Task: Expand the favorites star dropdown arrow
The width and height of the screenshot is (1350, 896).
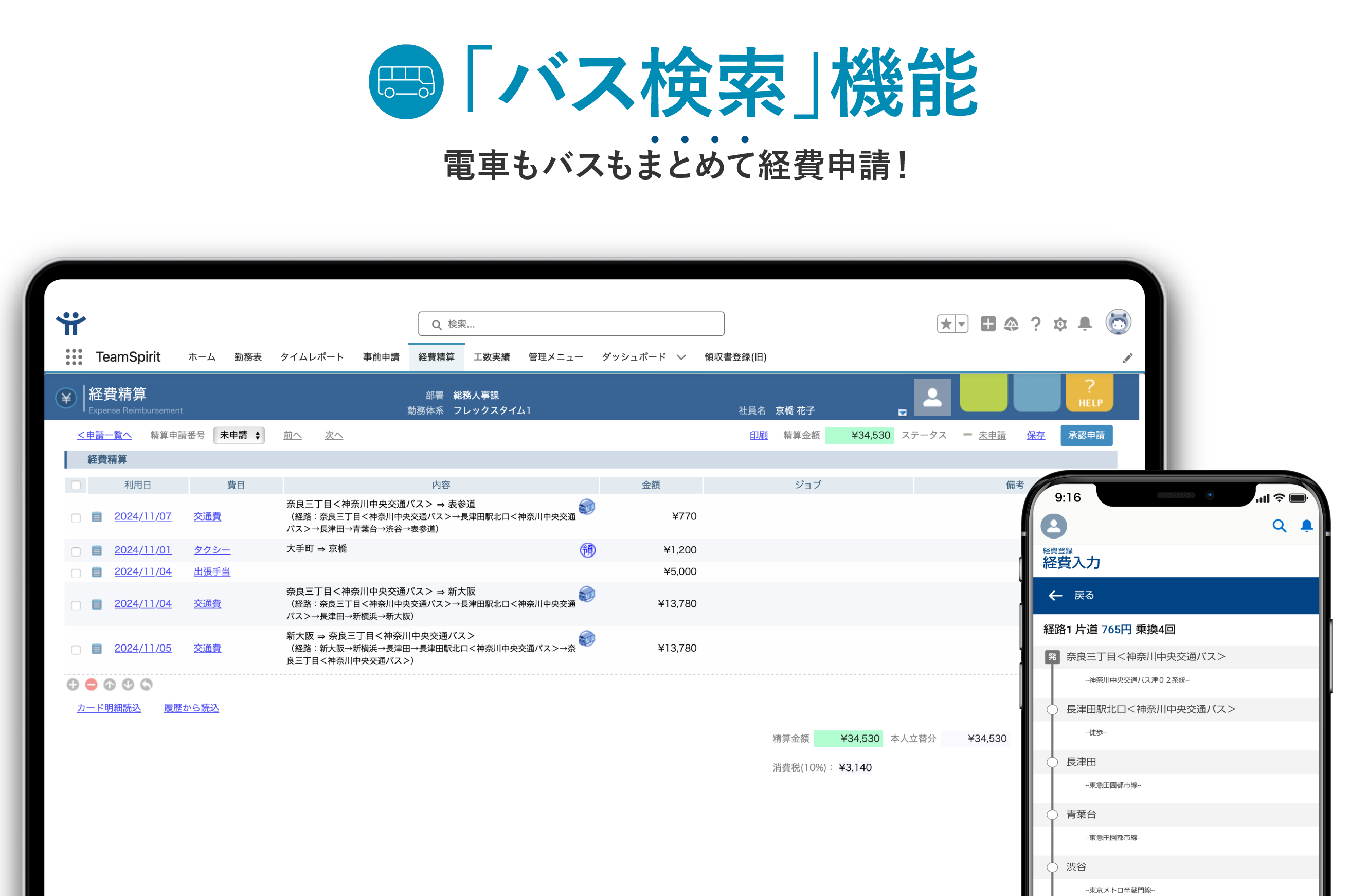Action: 962,324
